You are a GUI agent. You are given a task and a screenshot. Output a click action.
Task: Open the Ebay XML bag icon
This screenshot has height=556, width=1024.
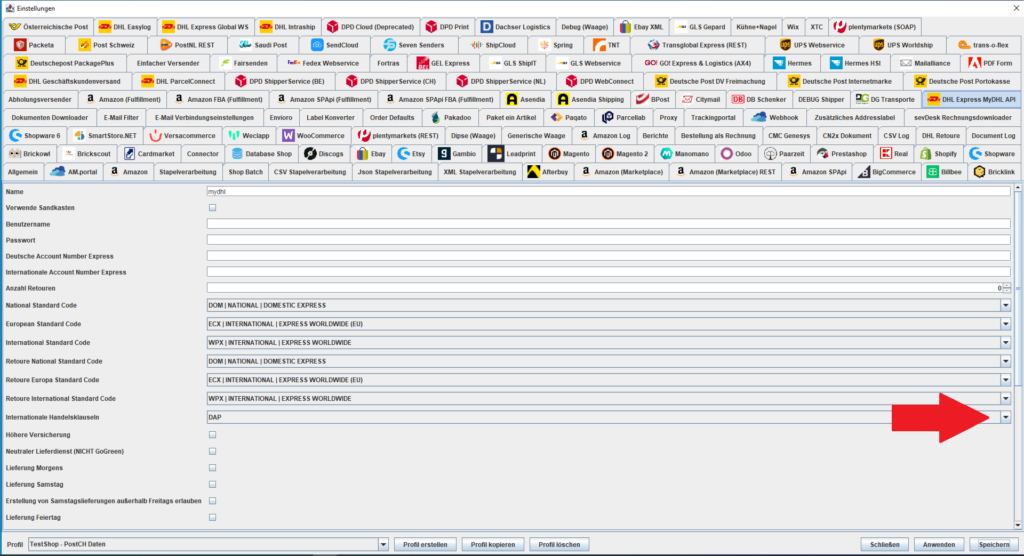(625, 27)
